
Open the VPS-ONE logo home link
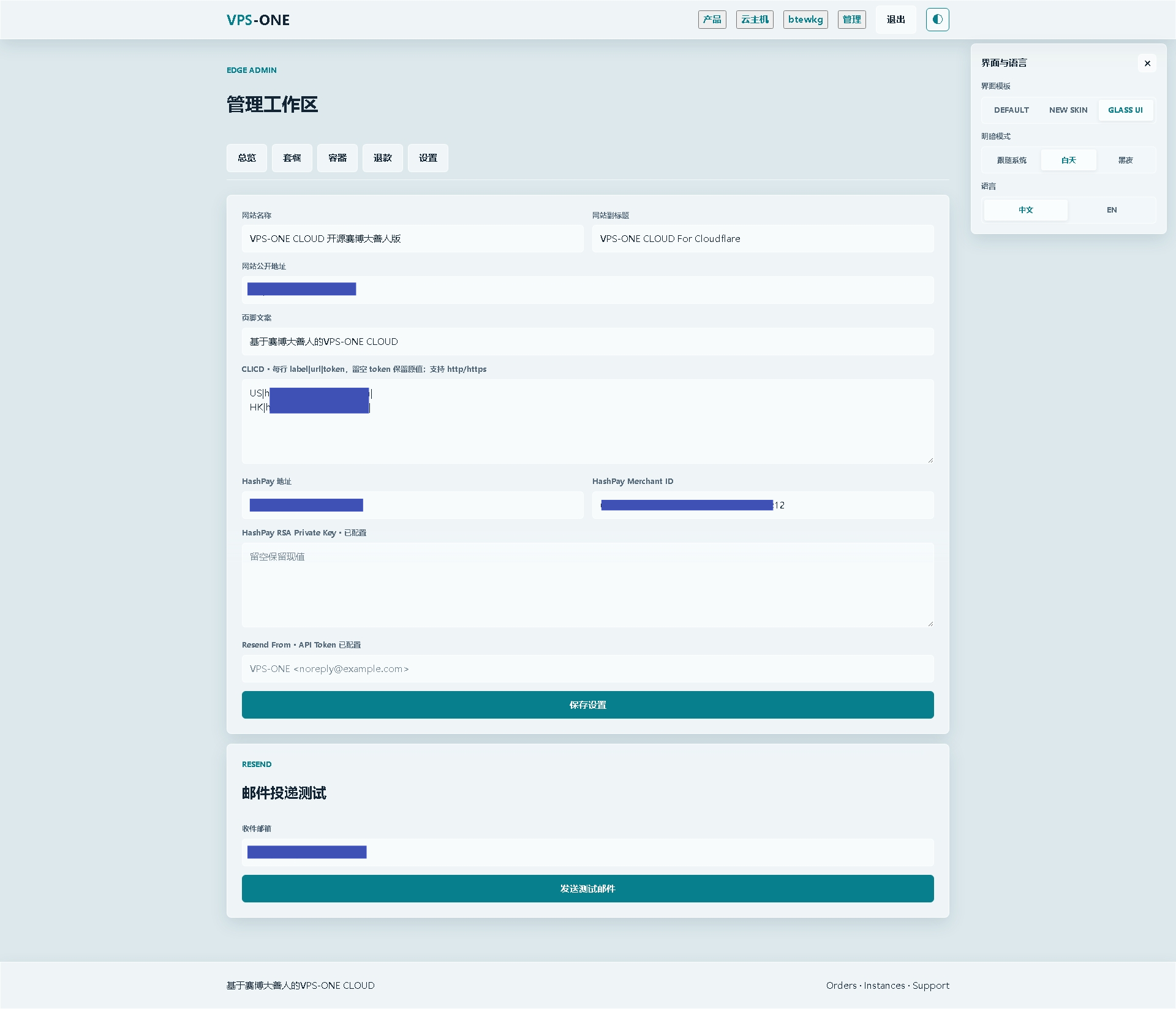pos(258,20)
